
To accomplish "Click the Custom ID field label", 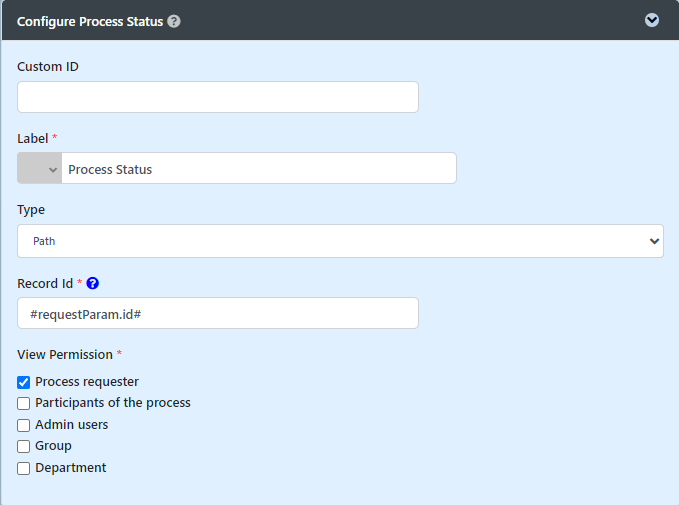I will click(48, 67).
